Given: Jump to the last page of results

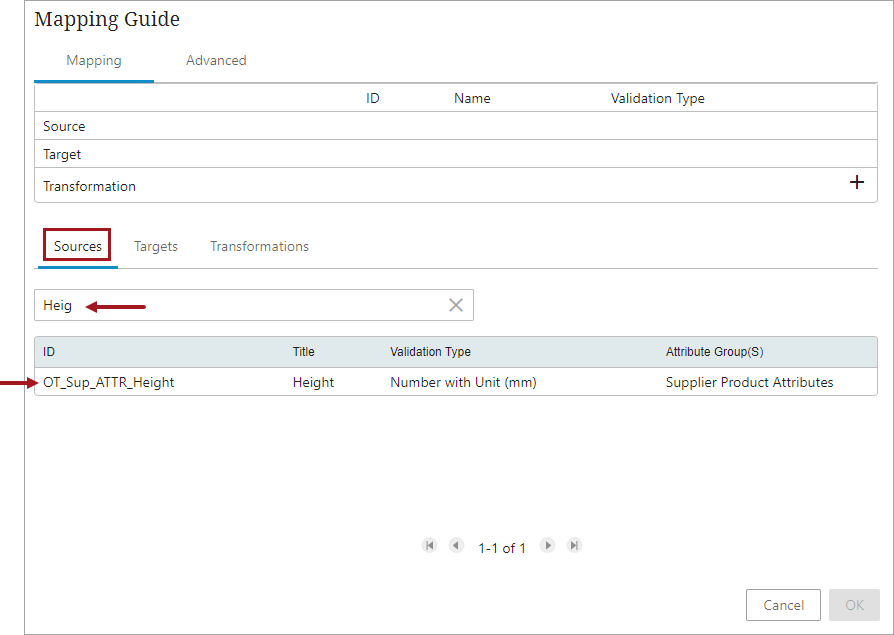Looking at the screenshot, I should [x=574, y=546].
